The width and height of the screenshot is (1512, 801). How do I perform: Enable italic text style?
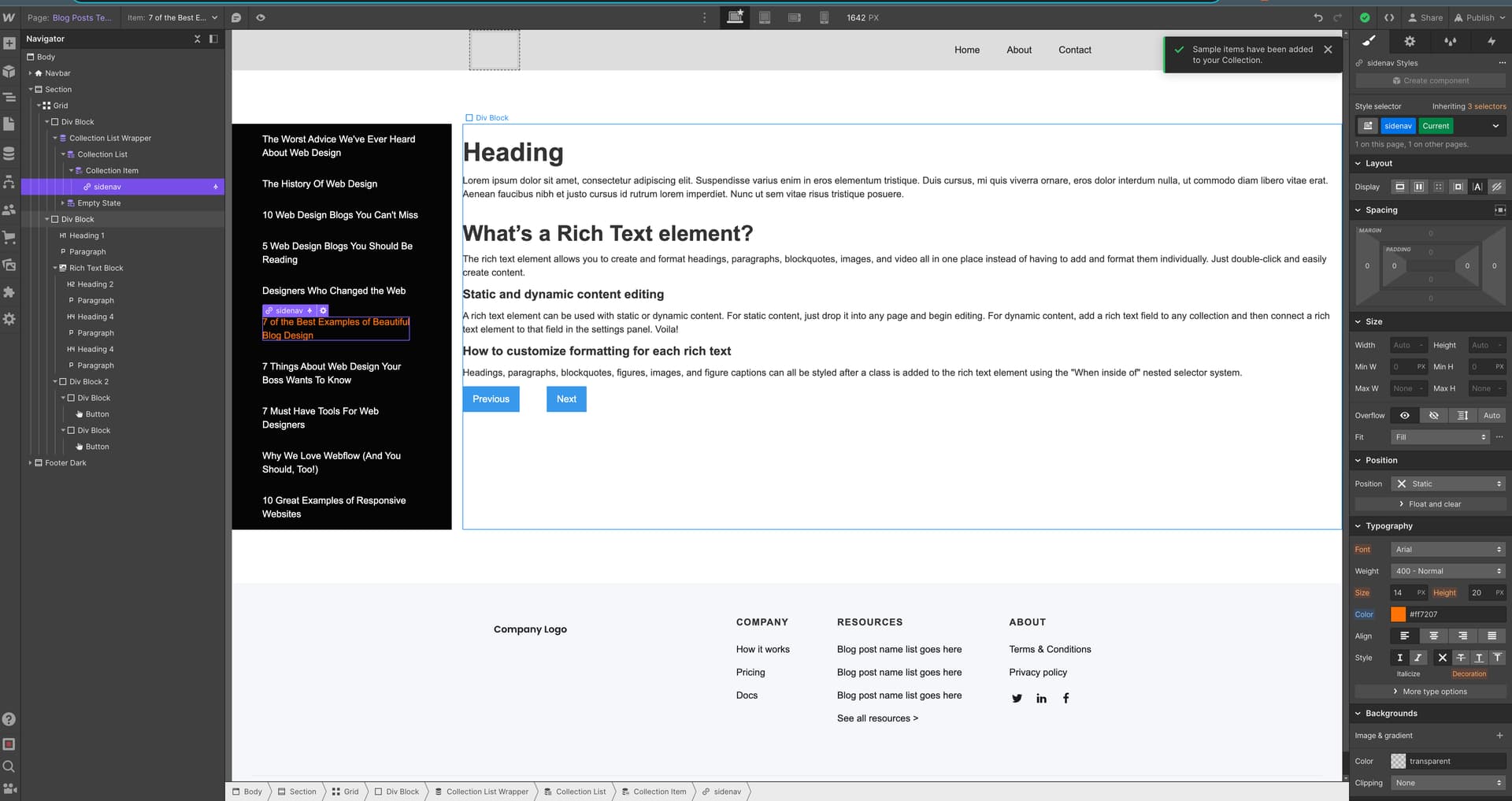(x=1417, y=657)
